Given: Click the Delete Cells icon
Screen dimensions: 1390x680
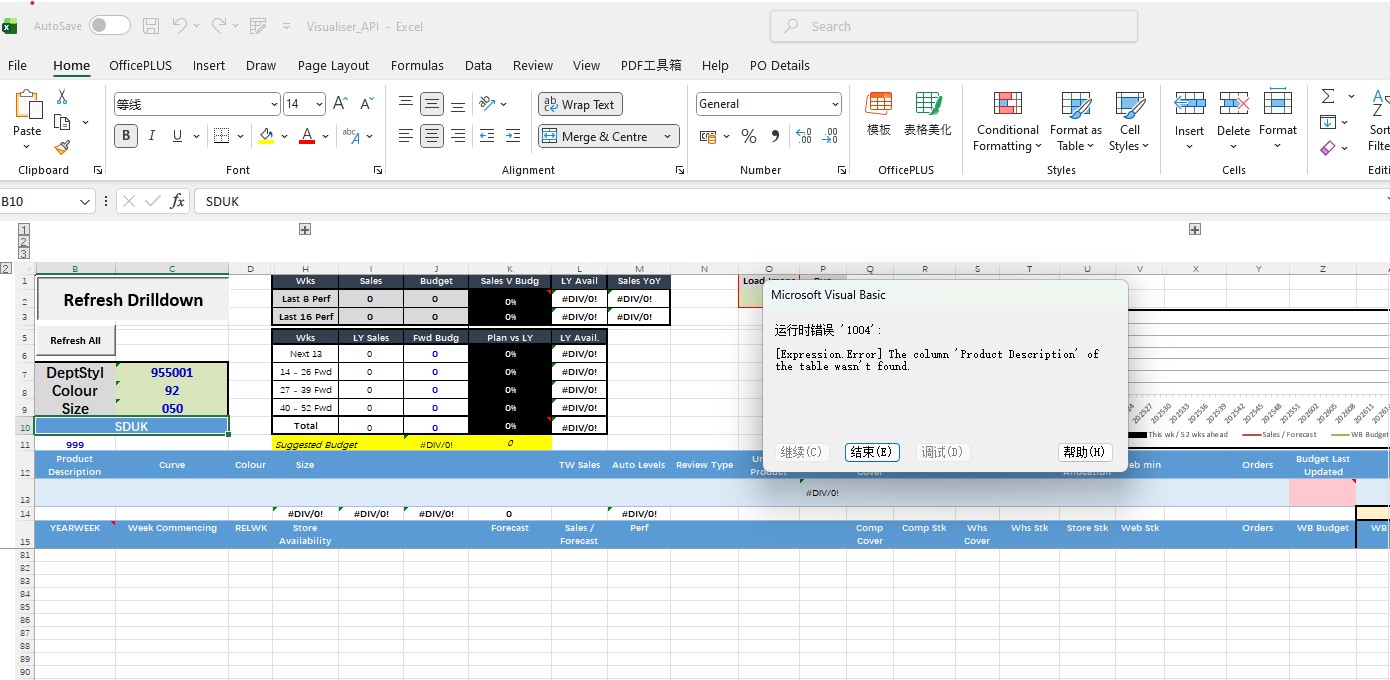Looking at the screenshot, I should pos(1233,120).
